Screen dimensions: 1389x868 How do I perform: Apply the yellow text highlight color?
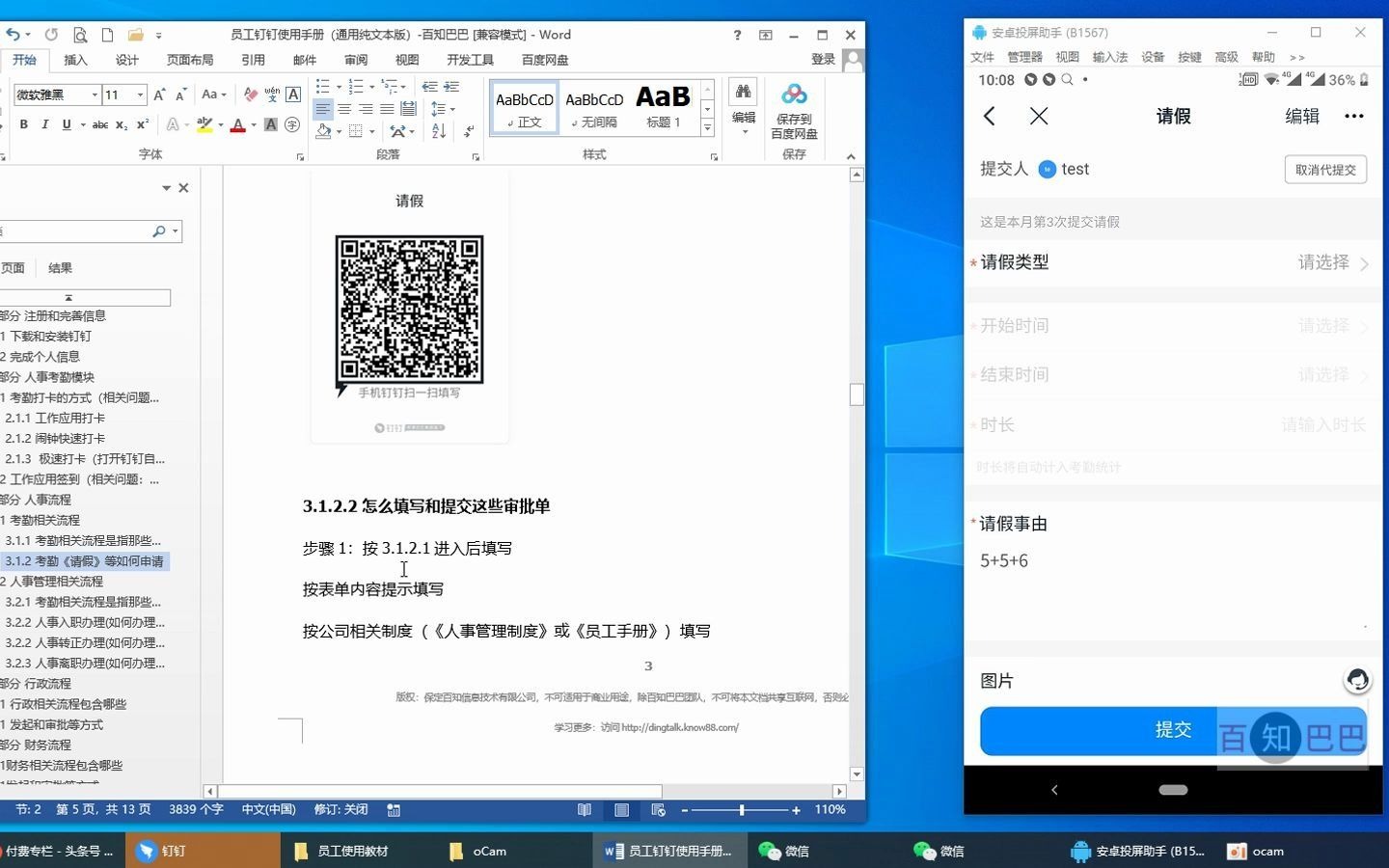204,124
